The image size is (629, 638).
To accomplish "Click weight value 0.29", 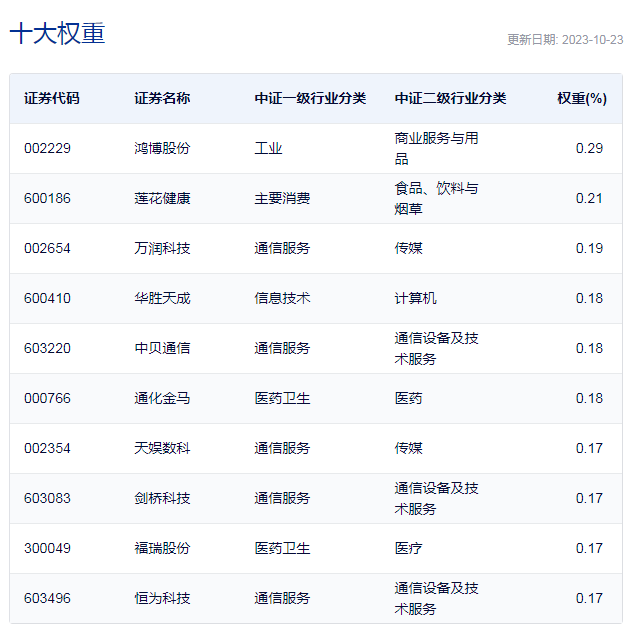I will (x=589, y=148).
